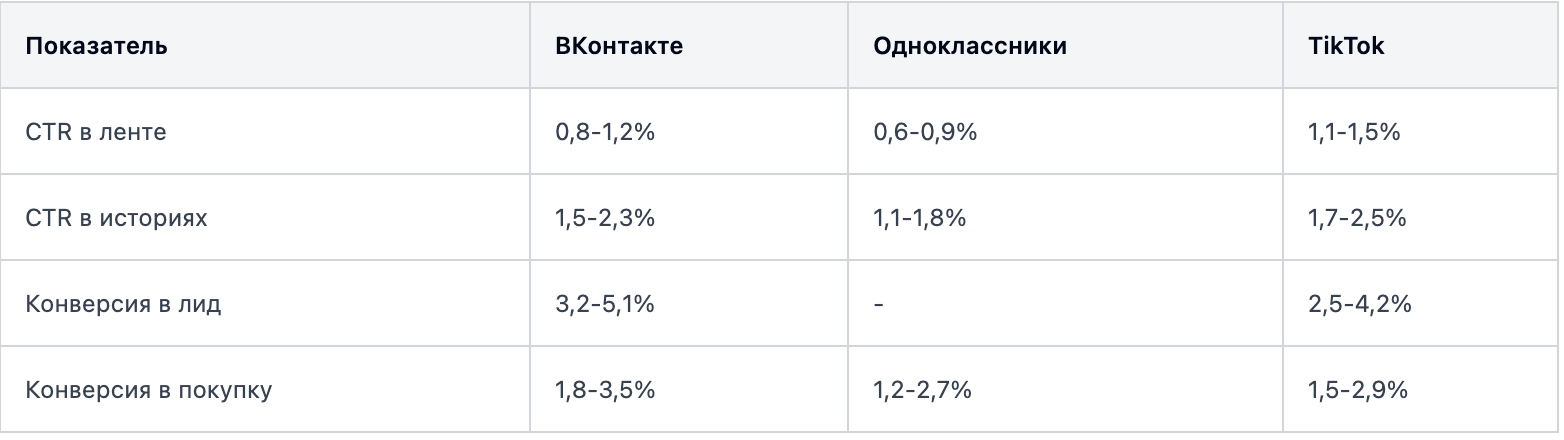1564x440 pixels.
Task: Click the Показатель column header
Action: coord(96,46)
